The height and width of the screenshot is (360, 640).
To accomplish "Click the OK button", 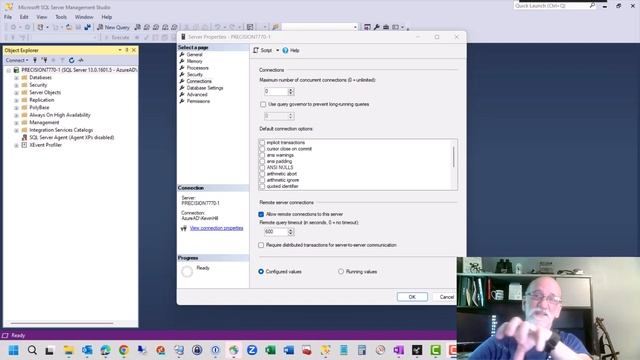I will coord(412,297).
